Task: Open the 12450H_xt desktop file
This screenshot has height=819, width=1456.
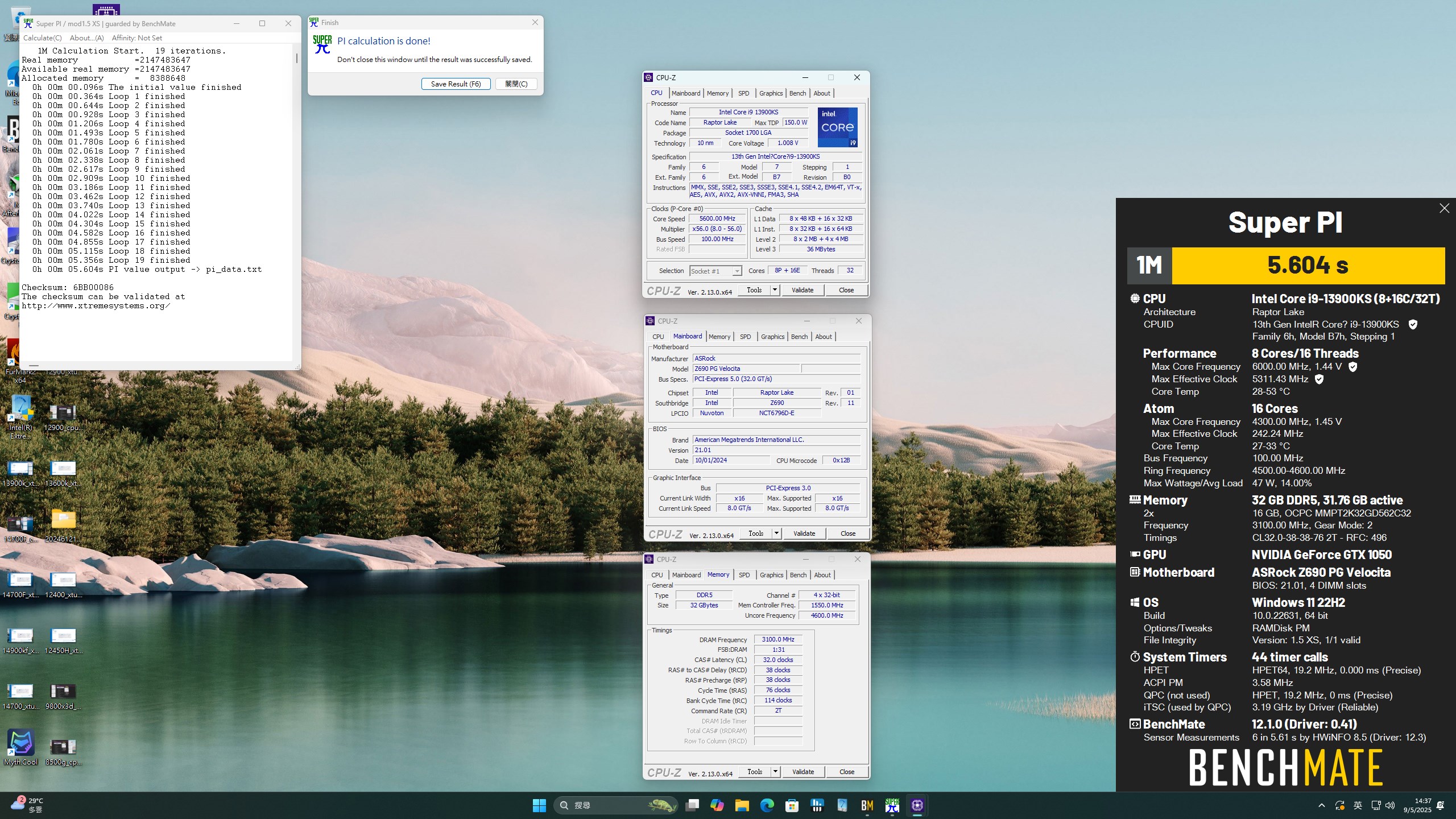Action: click(x=63, y=640)
